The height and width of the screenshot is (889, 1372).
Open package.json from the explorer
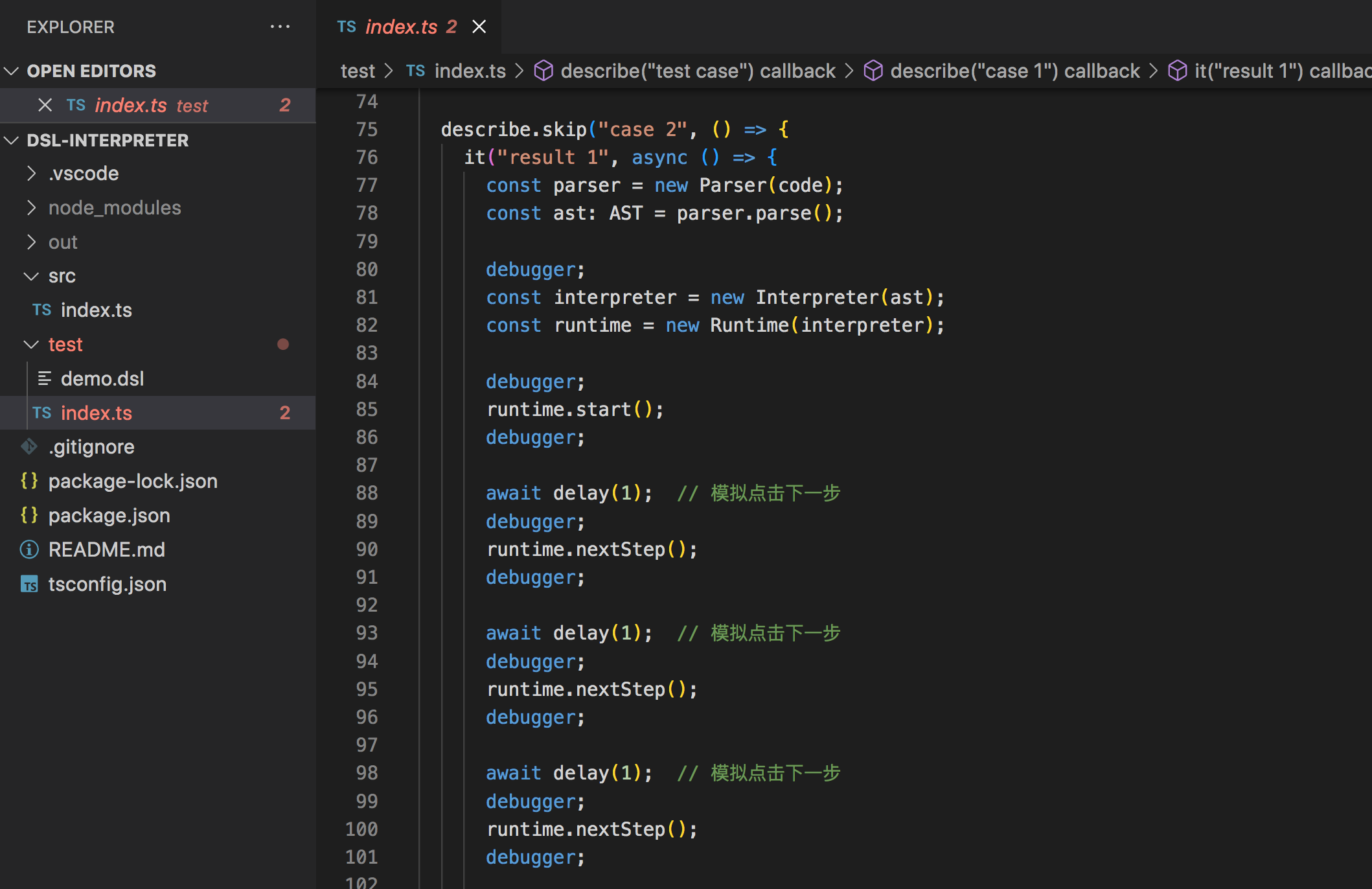point(109,515)
